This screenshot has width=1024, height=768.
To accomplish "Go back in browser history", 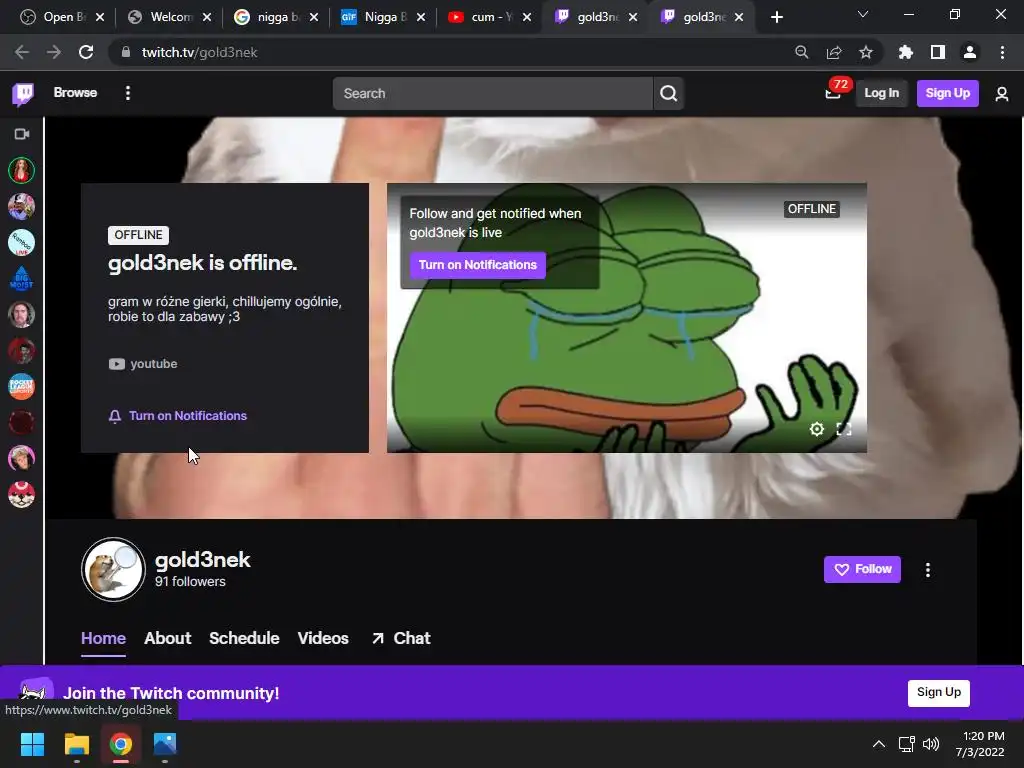I will [x=22, y=52].
